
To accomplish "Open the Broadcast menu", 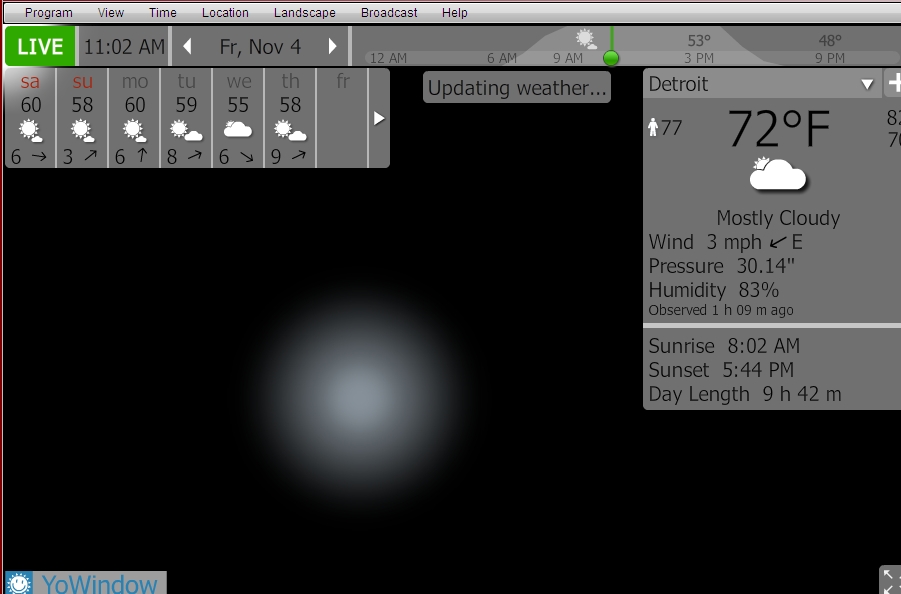I will [x=389, y=13].
